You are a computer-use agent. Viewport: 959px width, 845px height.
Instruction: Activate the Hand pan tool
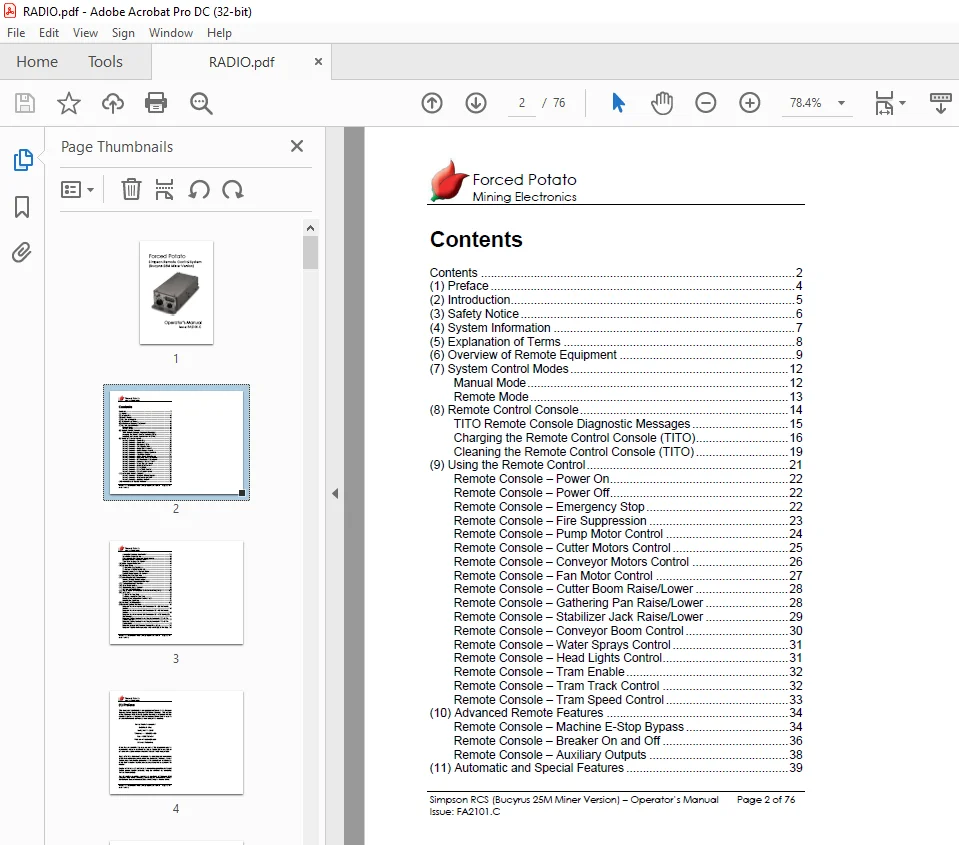point(662,103)
